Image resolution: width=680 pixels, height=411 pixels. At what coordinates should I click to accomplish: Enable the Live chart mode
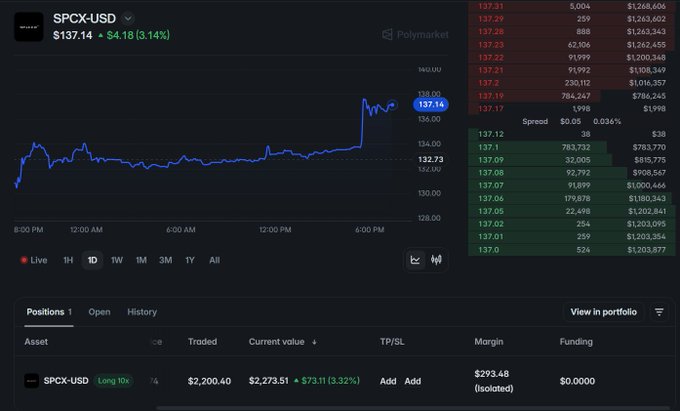[34, 260]
